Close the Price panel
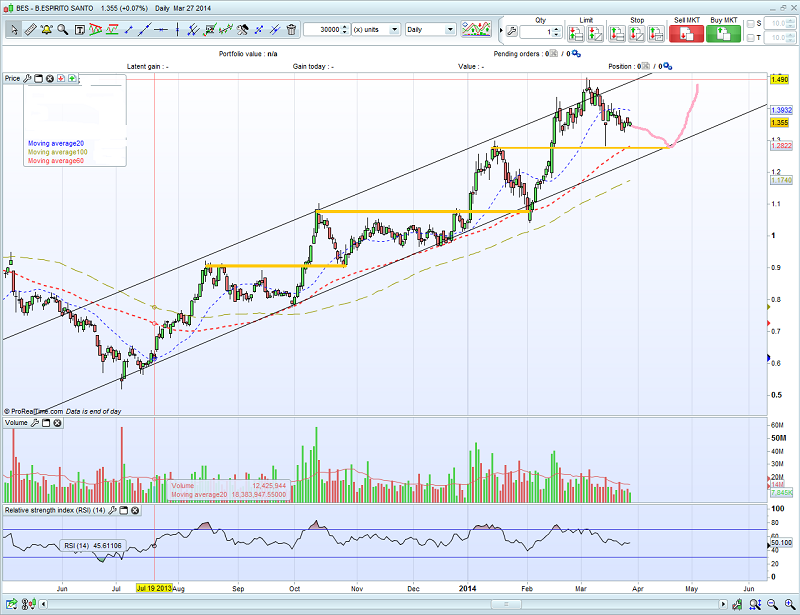The height and width of the screenshot is (615, 800). point(50,78)
